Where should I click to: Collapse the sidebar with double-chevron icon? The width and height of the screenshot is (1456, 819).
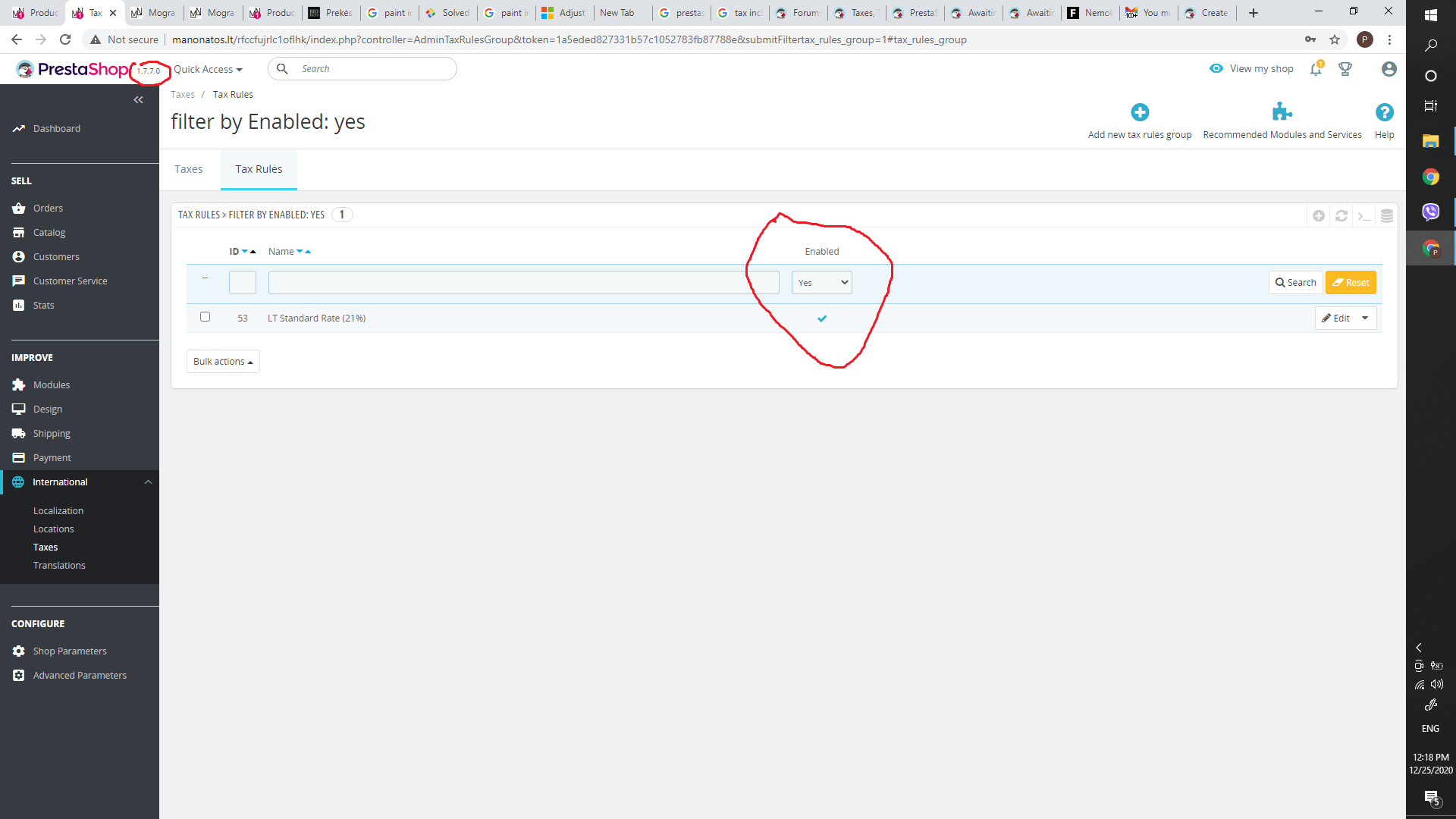[x=138, y=100]
